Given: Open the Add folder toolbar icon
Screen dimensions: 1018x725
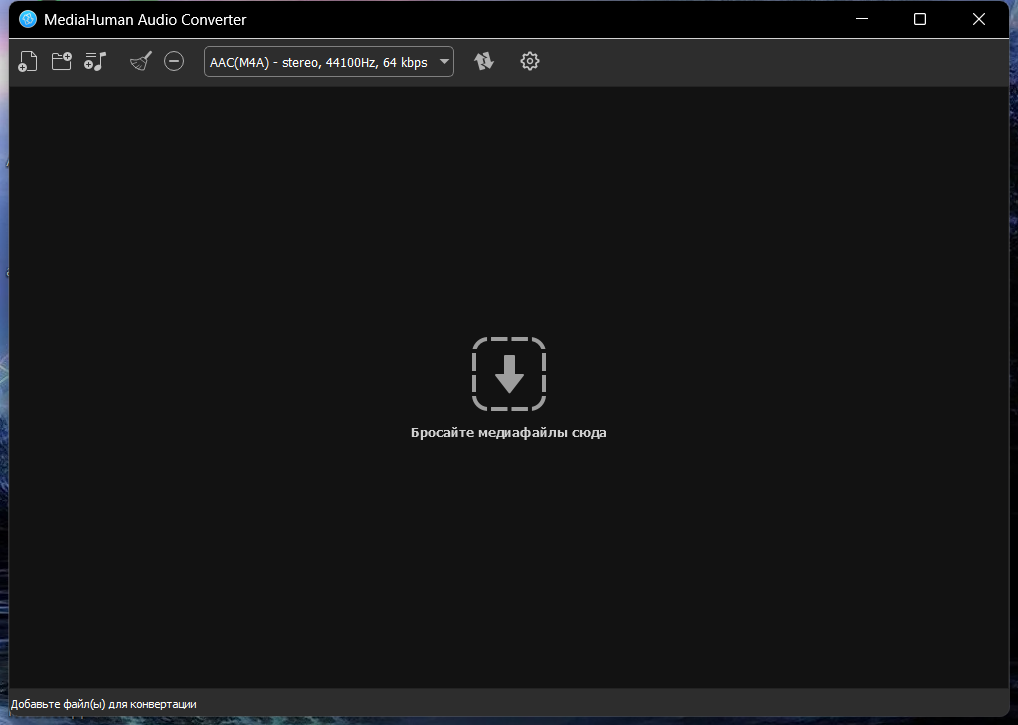Looking at the screenshot, I should pos(62,61).
